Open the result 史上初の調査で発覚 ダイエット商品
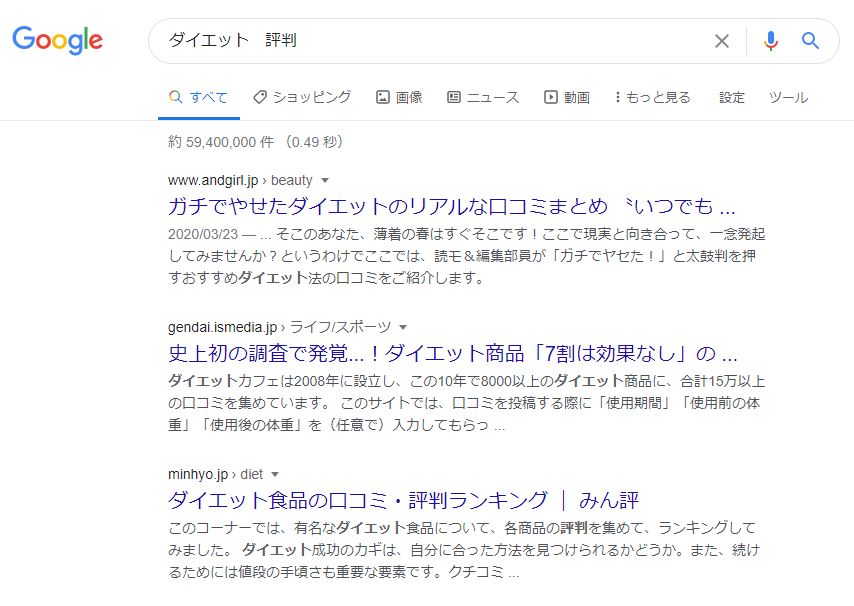Screen dimensions: 854x606 (x=453, y=353)
